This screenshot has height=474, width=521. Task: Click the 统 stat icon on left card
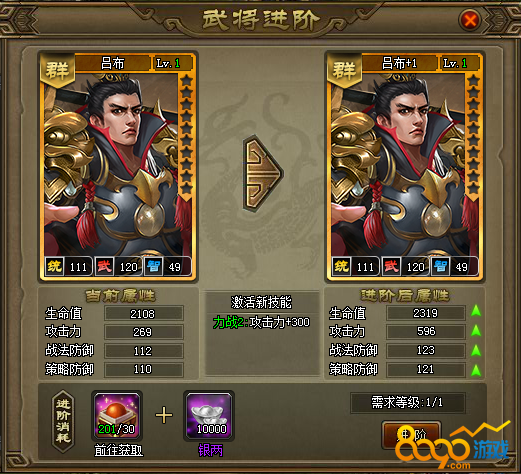click(54, 266)
